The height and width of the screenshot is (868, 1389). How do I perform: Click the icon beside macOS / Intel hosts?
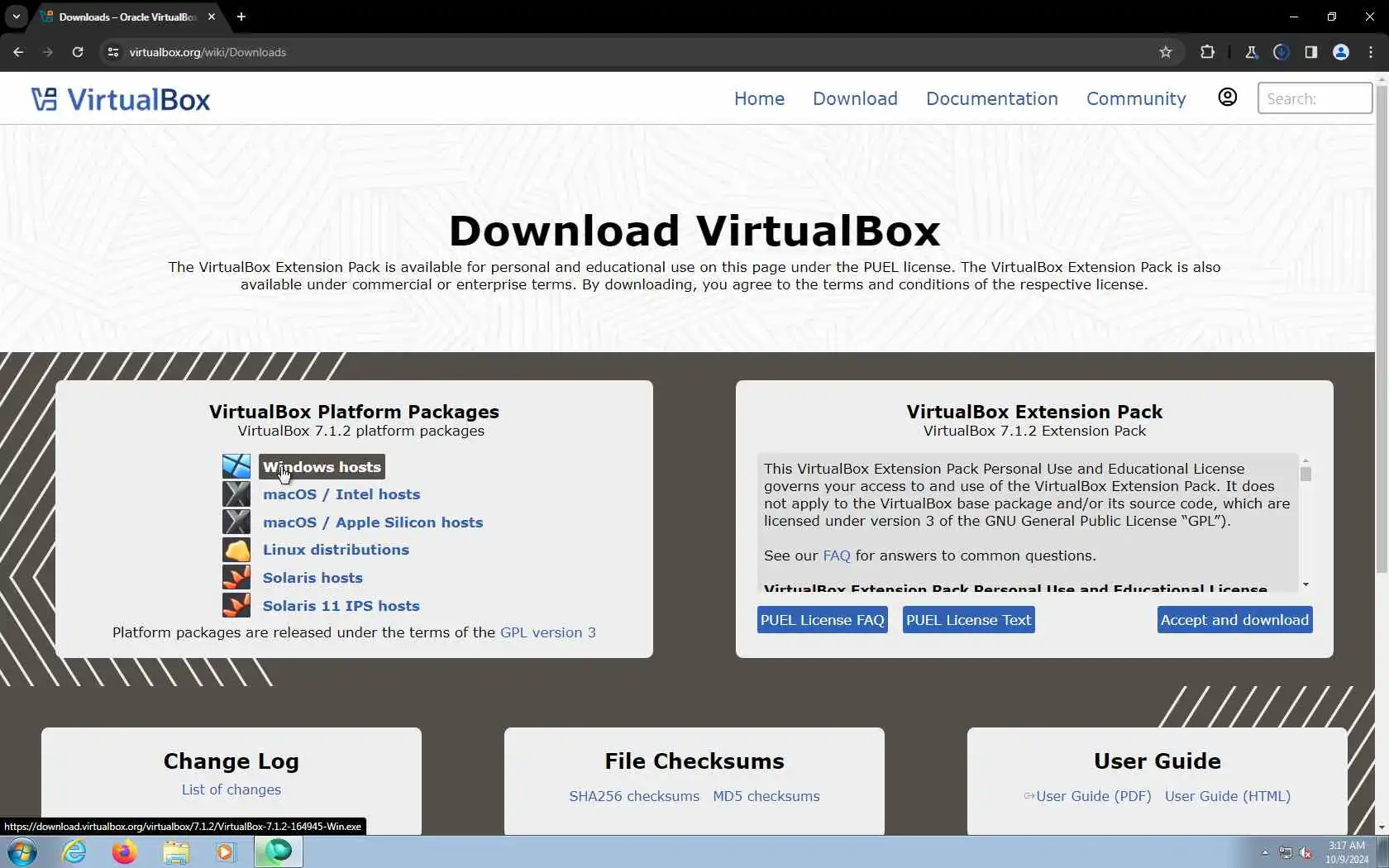(236, 494)
